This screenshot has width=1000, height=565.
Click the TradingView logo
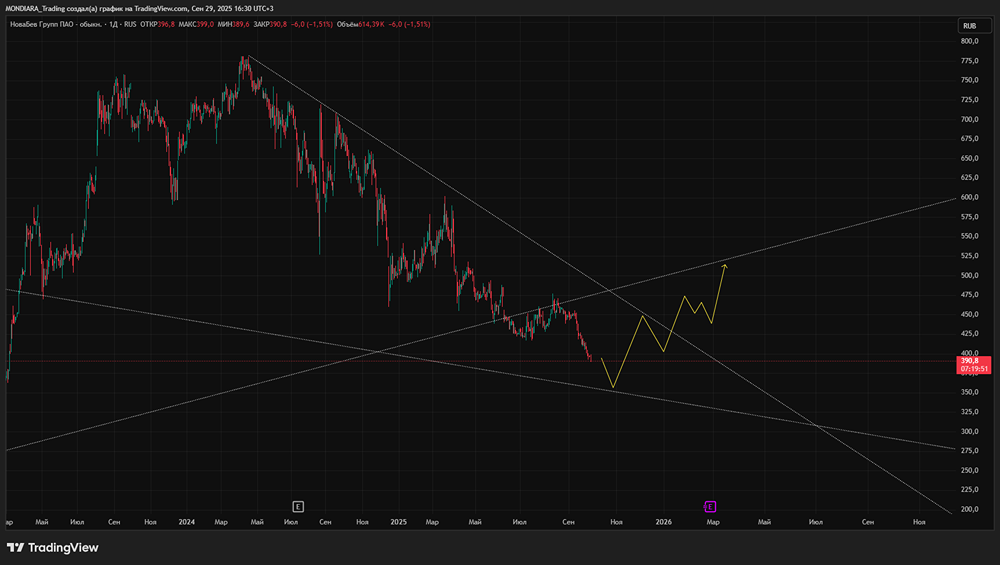pyautogui.click(x=52, y=547)
